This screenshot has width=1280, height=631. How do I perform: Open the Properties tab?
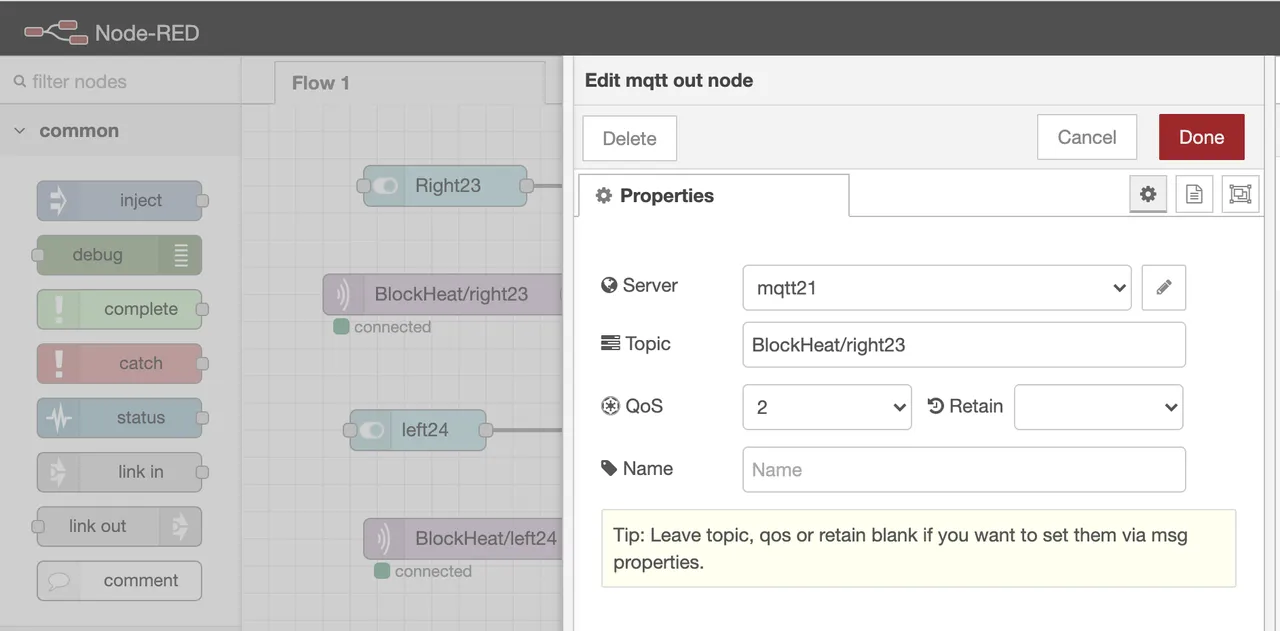(x=714, y=196)
